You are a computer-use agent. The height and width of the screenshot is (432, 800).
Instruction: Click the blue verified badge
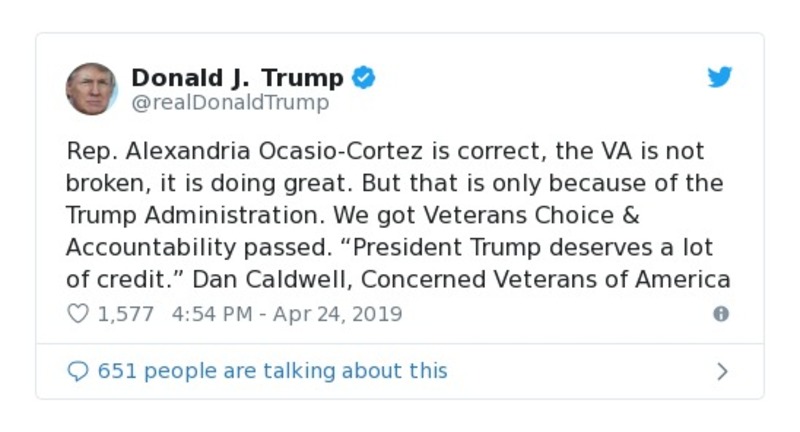click(x=364, y=78)
